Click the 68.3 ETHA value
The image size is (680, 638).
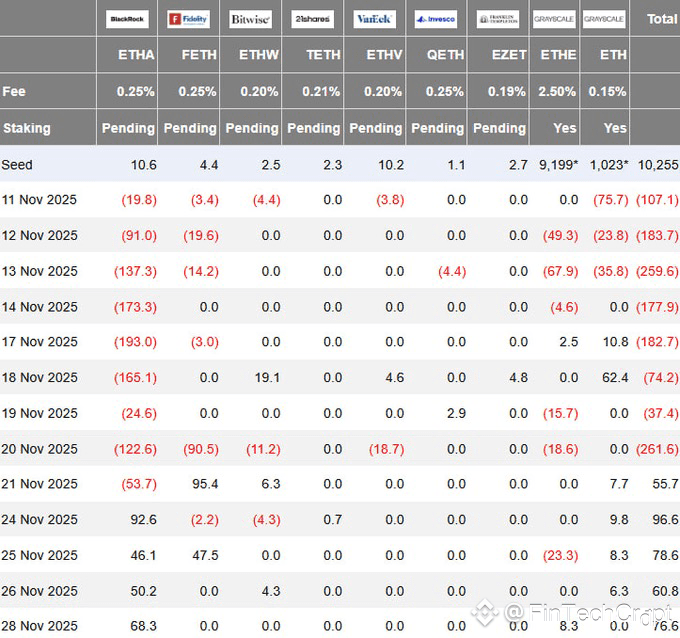point(143,626)
